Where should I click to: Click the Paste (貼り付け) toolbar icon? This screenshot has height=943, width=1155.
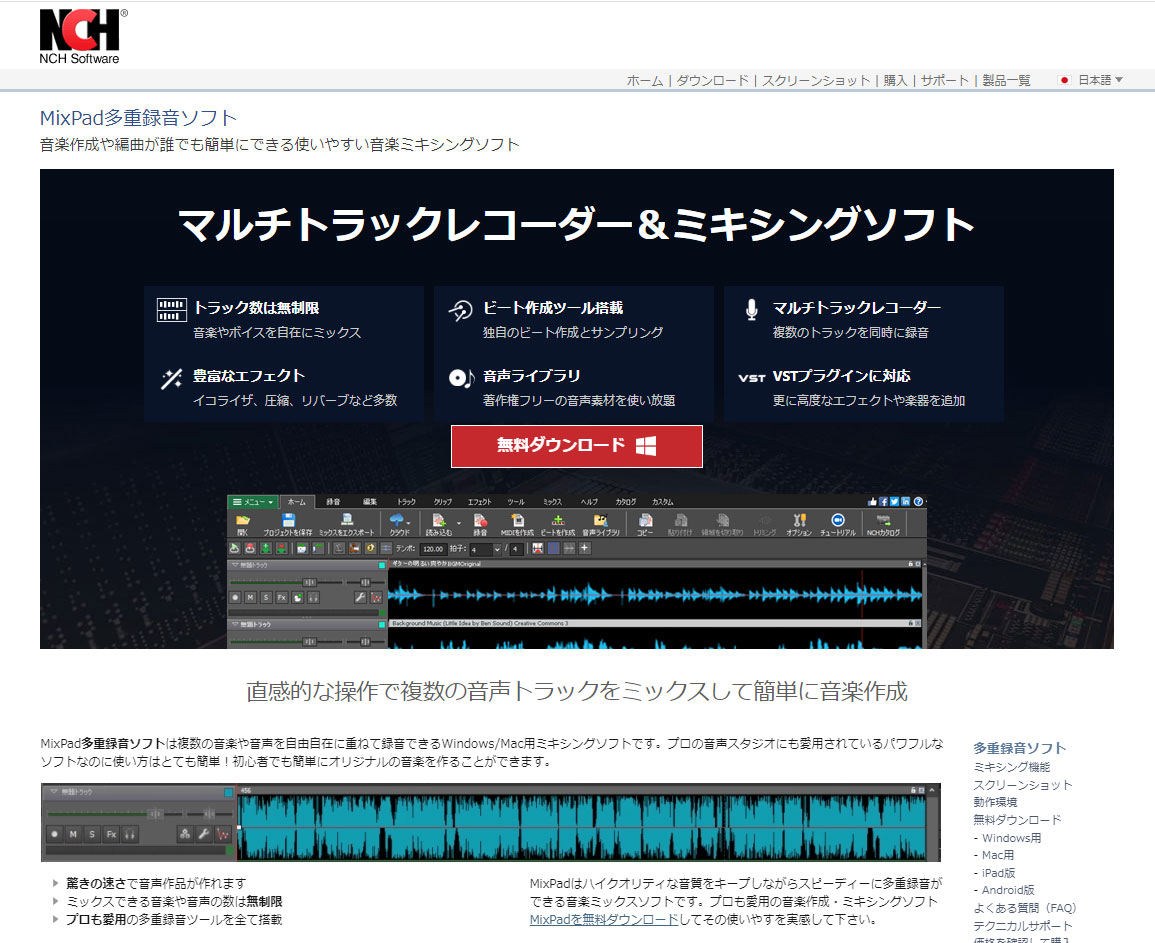click(x=681, y=520)
